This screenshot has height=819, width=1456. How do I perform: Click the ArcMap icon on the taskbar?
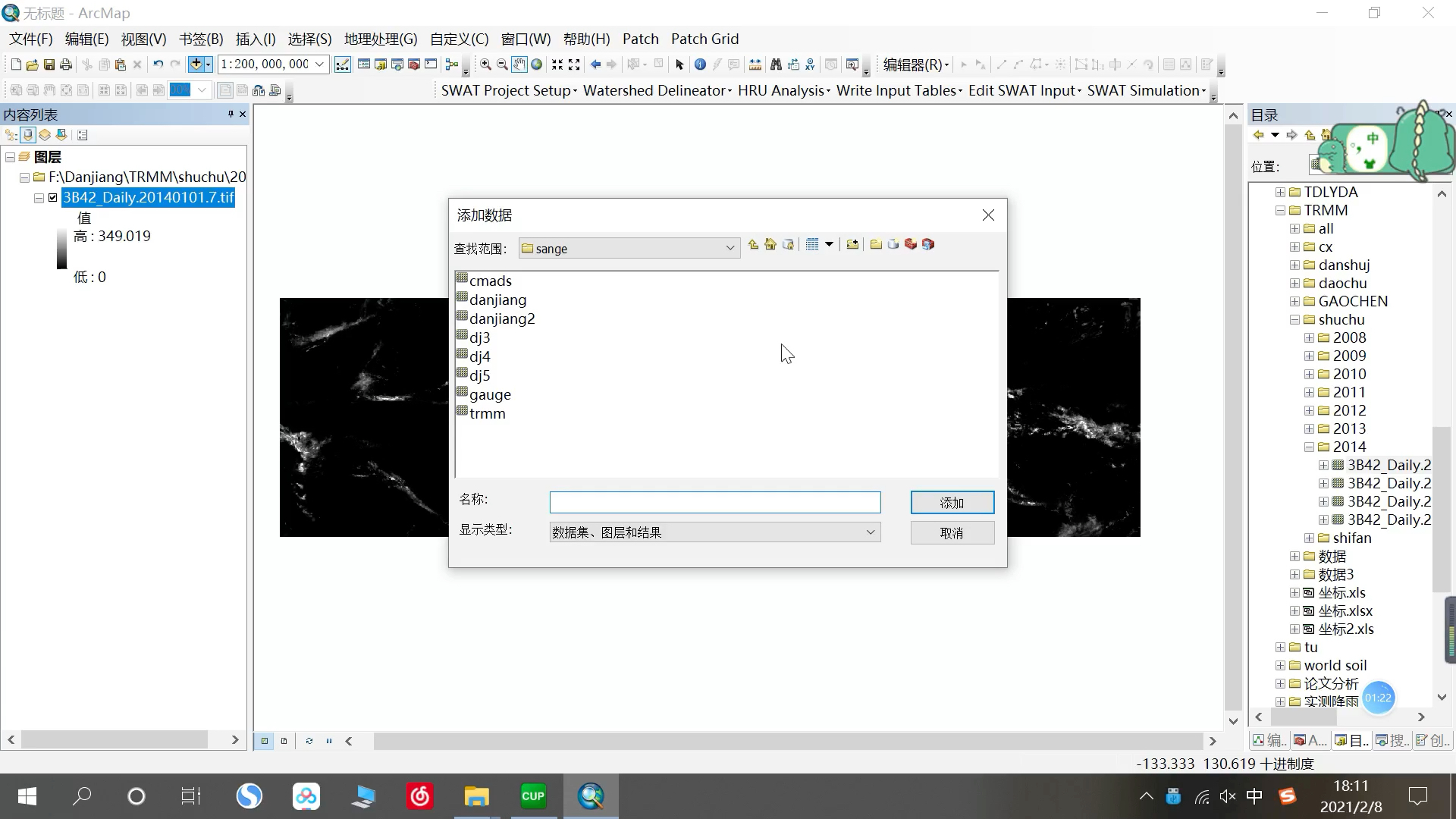tap(591, 796)
